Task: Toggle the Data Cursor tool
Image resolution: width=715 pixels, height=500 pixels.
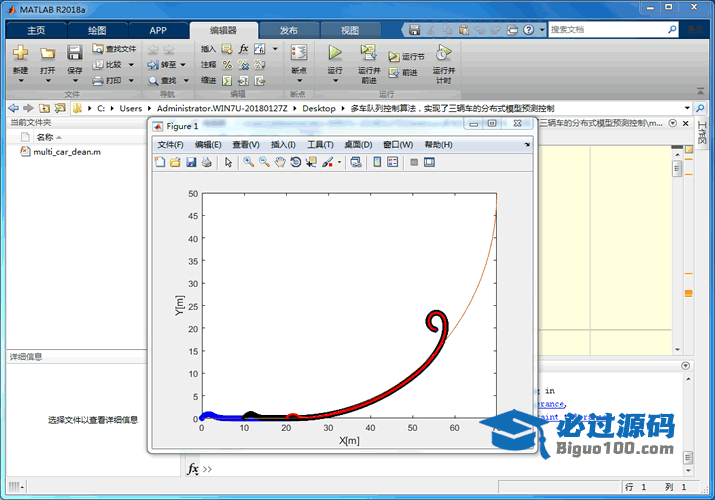Action: [x=311, y=162]
